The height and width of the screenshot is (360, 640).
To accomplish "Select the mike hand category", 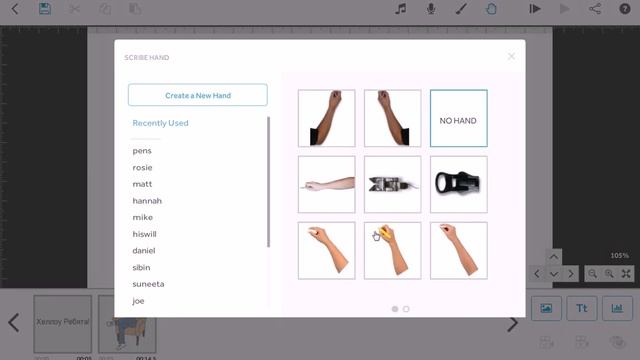I will 142,218.
